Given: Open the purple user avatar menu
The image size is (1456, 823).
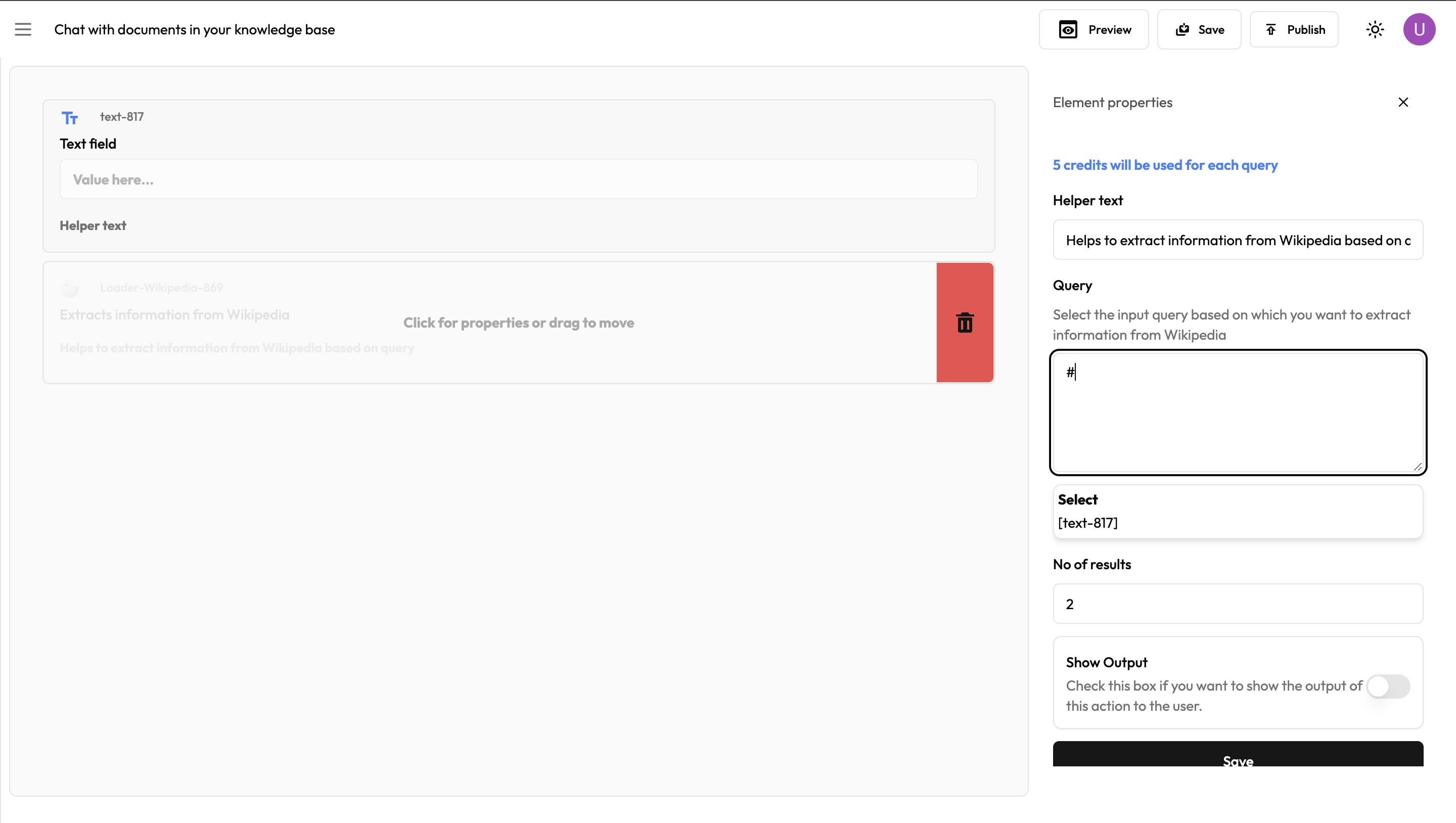Looking at the screenshot, I should [1419, 29].
